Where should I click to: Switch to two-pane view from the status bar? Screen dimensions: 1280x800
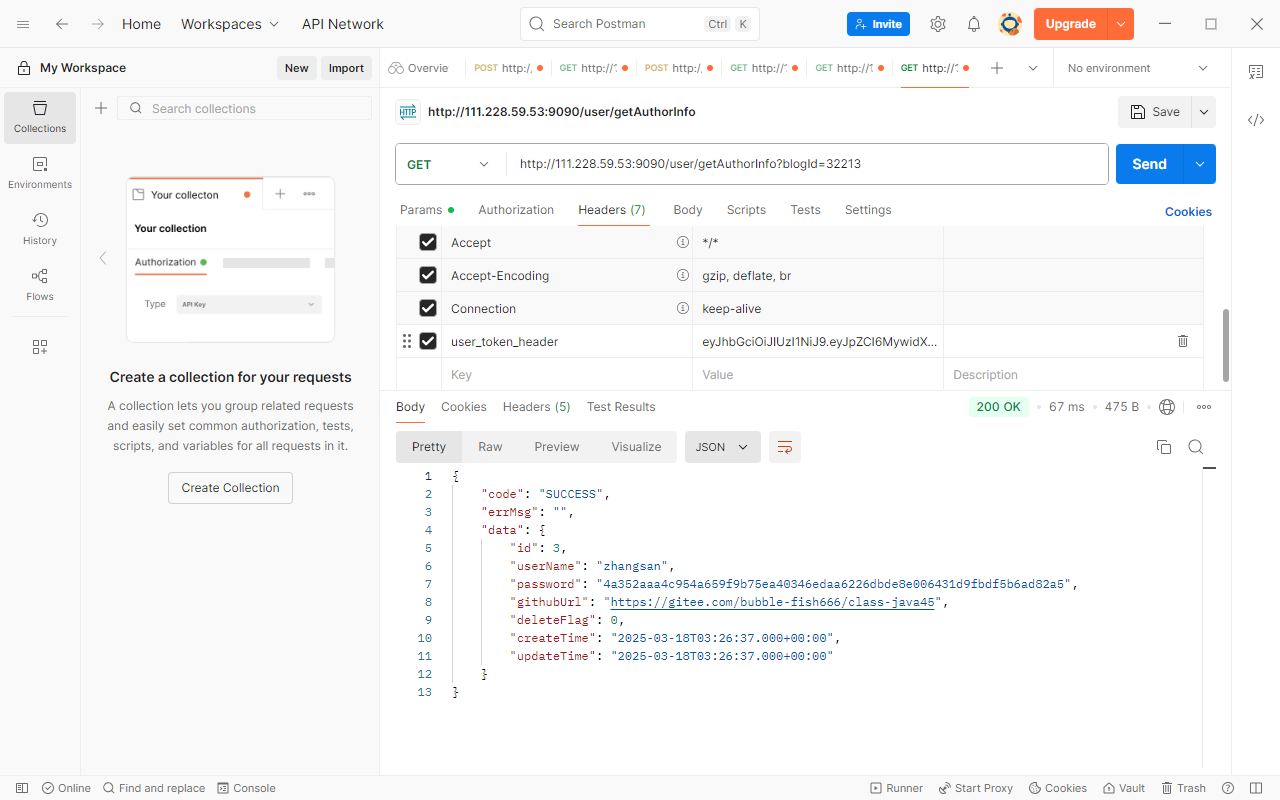point(1257,788)
